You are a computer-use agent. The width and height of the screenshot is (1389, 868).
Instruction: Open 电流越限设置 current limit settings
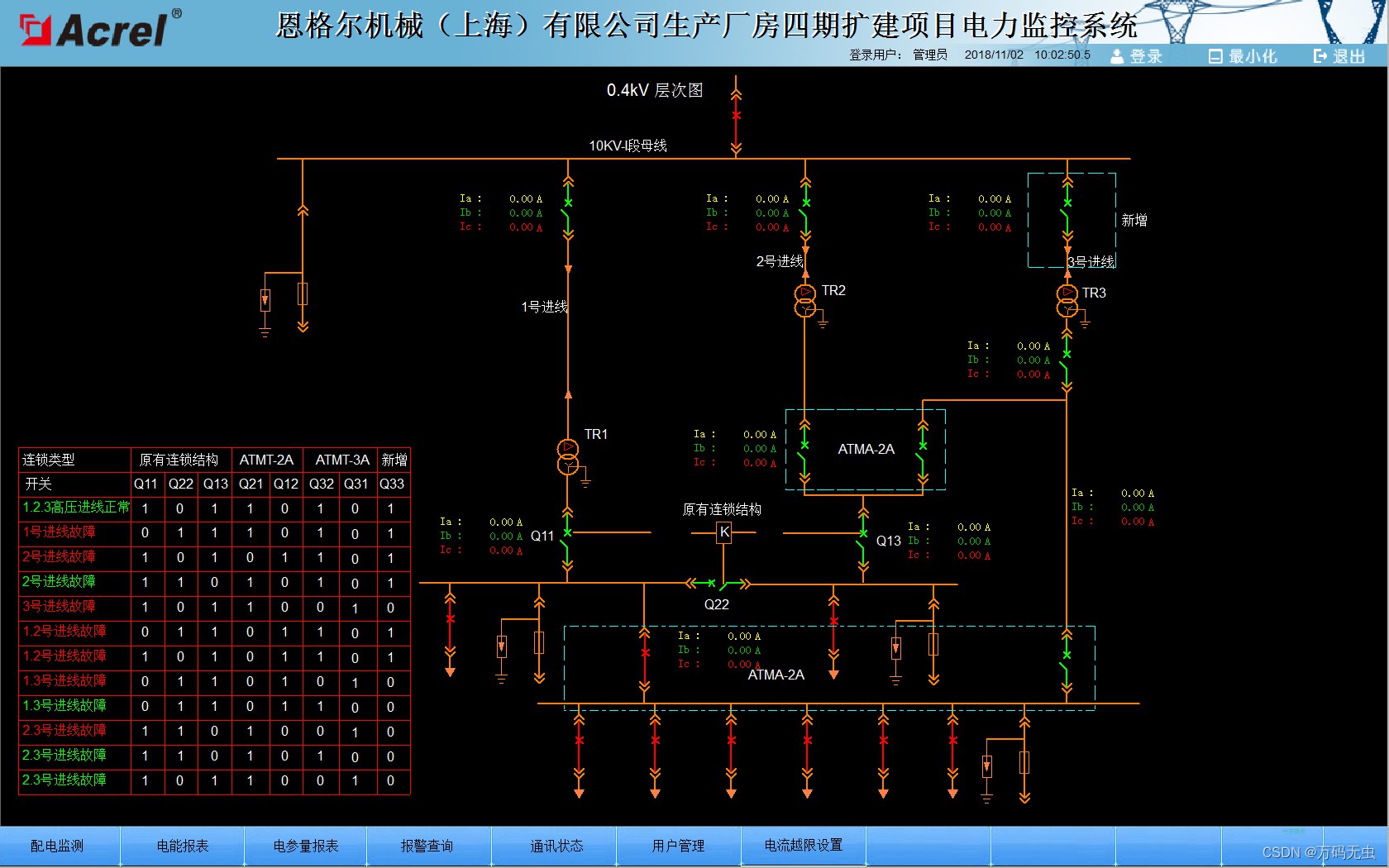pos(803,845)
